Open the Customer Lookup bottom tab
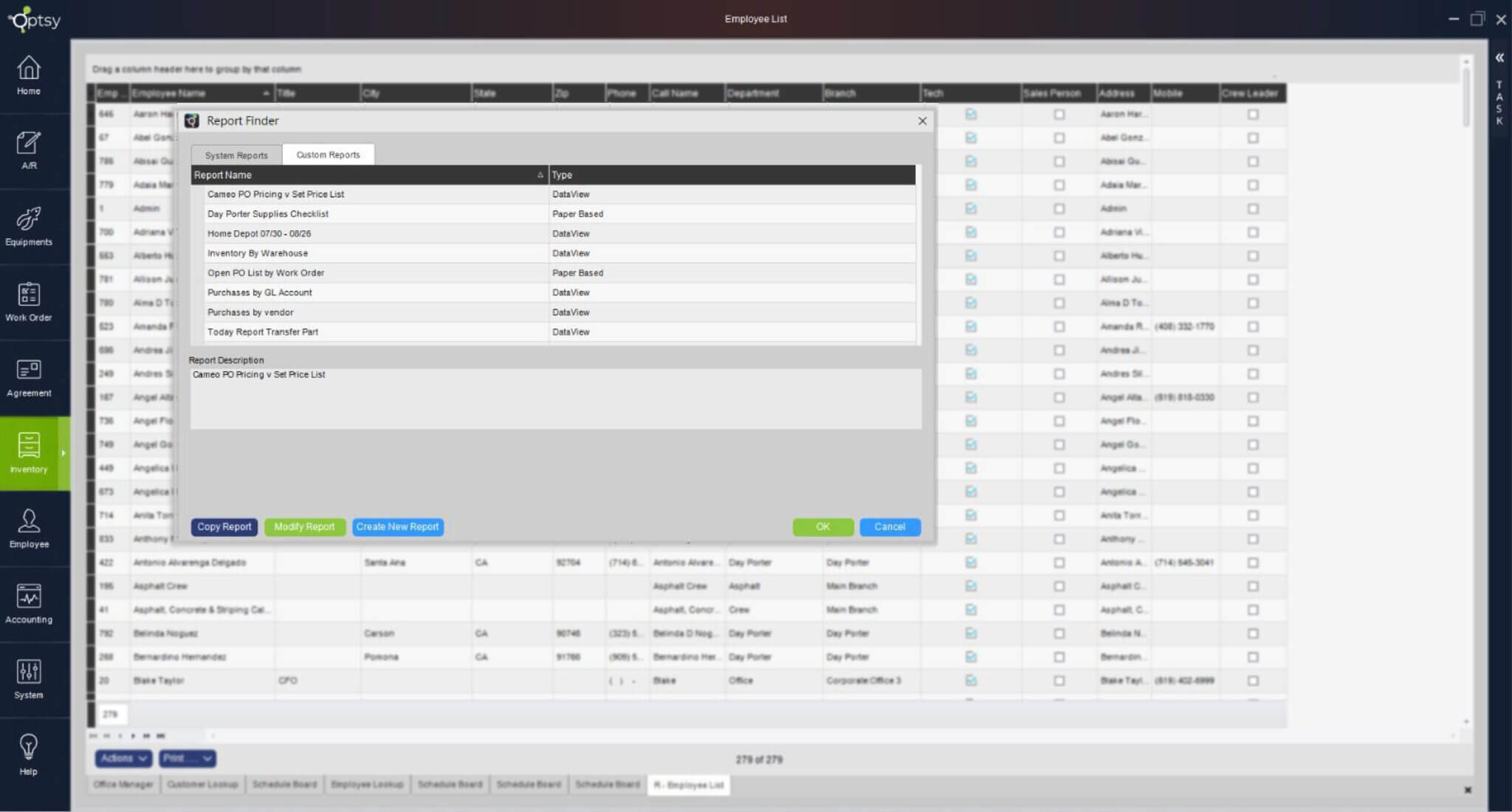Image resolution: width=1512 pixels, height=812 pixels. (202, 784)
